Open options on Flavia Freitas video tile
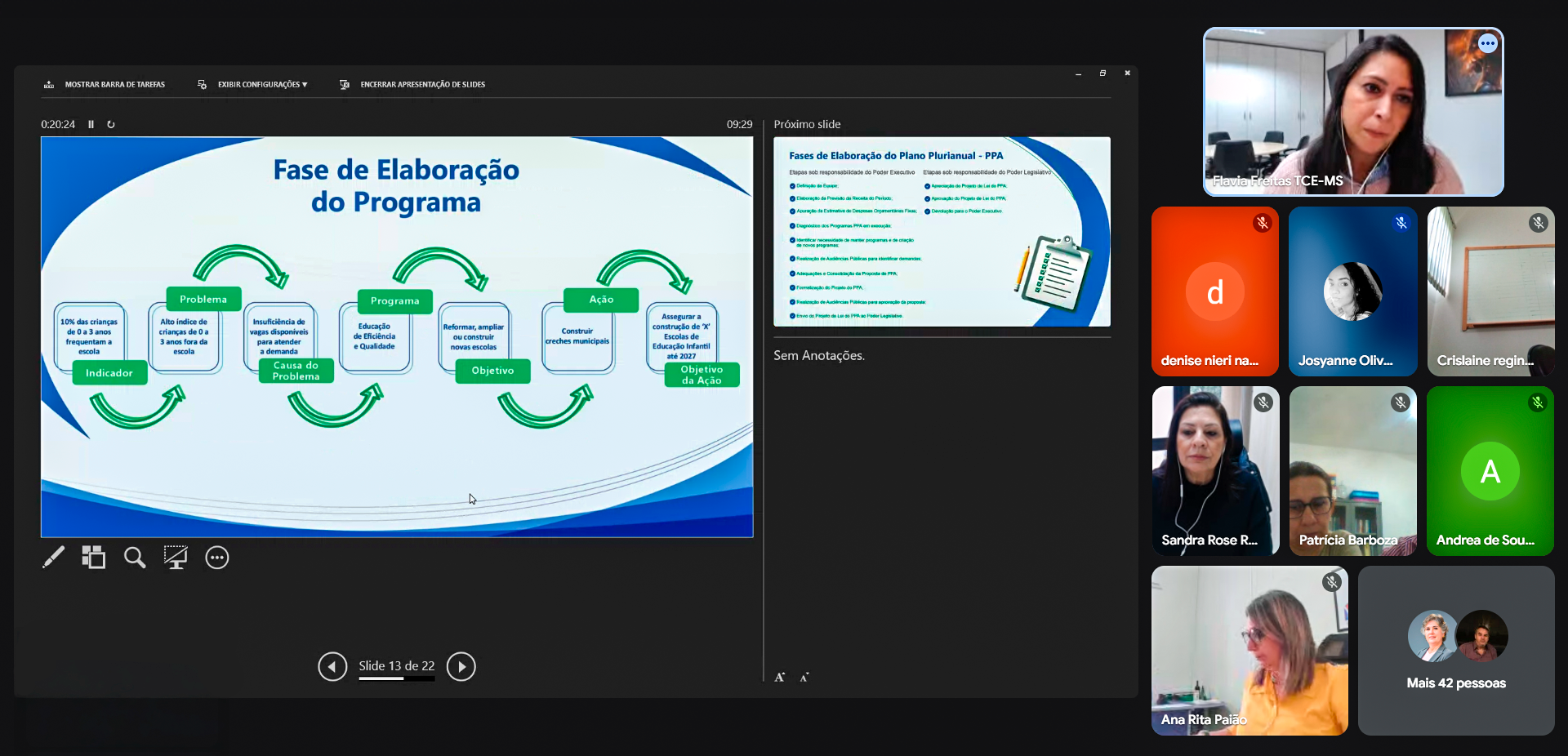Image resolution: width=1568 pixels, height=756 pixels. point(1488,43)
